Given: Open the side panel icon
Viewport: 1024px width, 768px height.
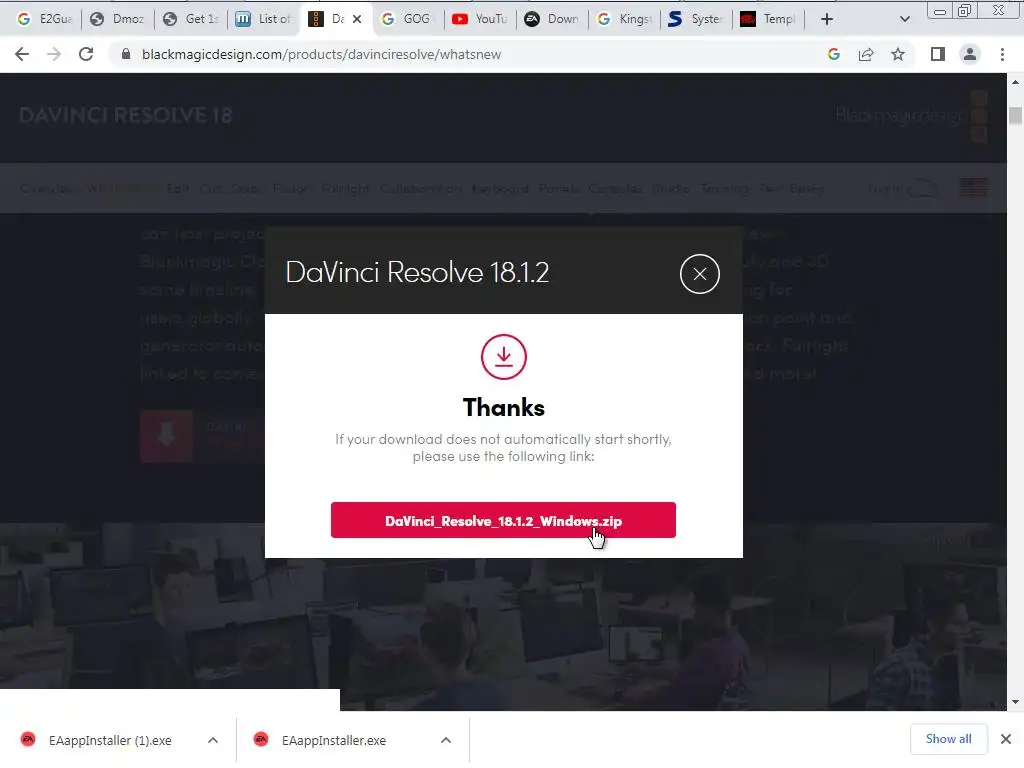Looking at the screenshot, I should [938, 54].
